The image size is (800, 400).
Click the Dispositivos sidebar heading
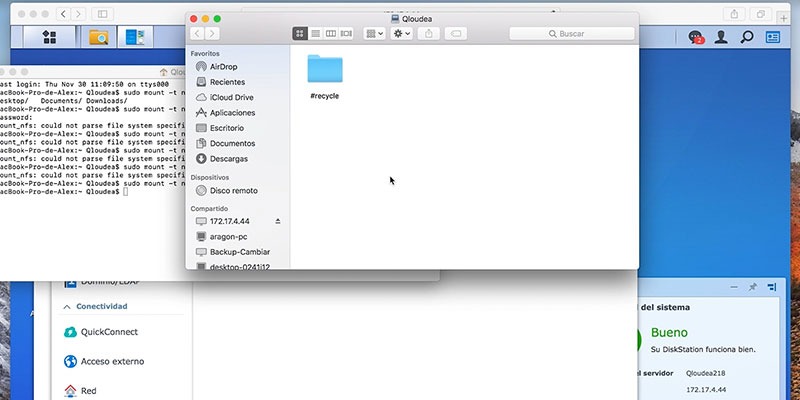coord(210,178)
